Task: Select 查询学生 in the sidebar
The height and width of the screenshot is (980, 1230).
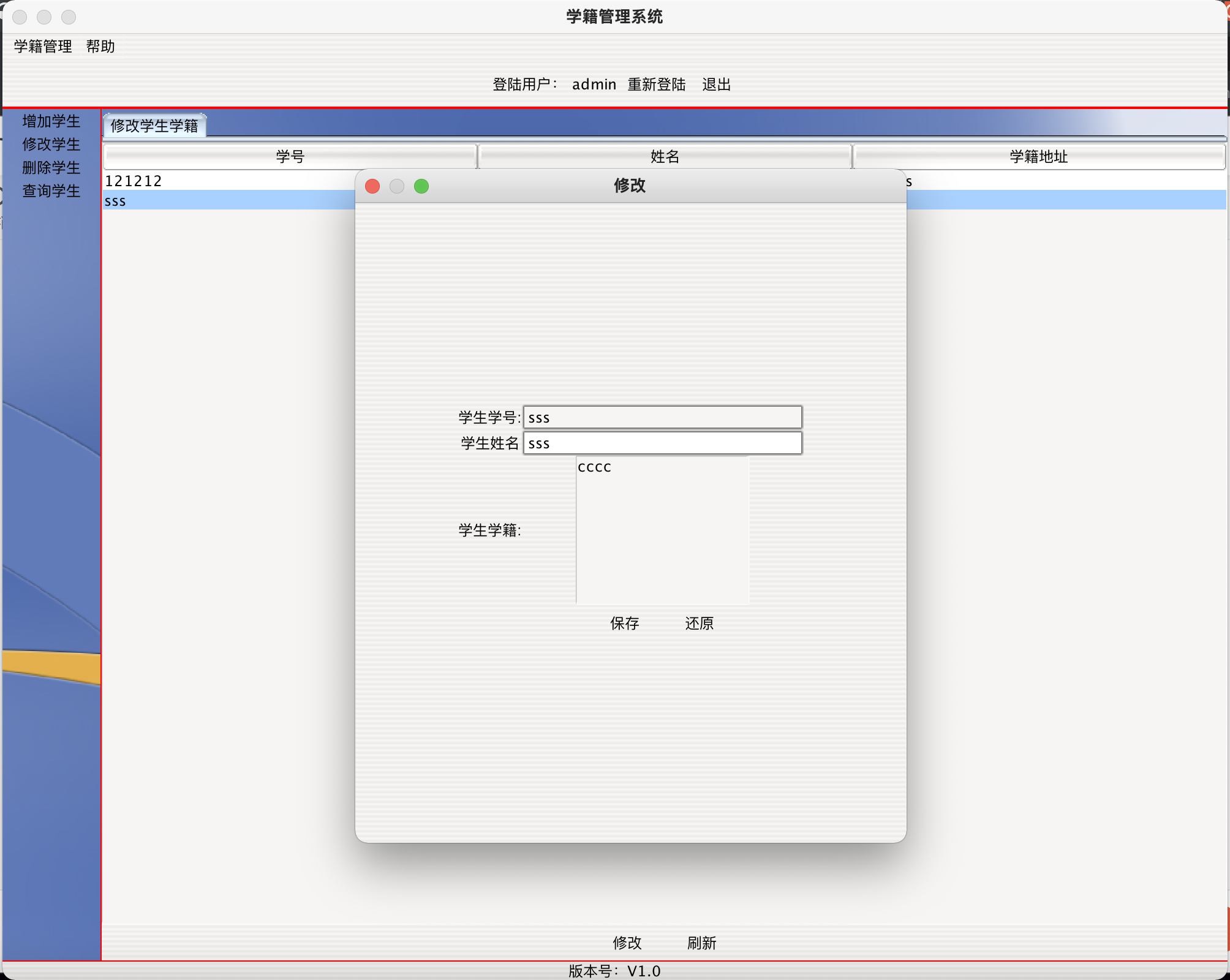Action: tap(50, 191)
